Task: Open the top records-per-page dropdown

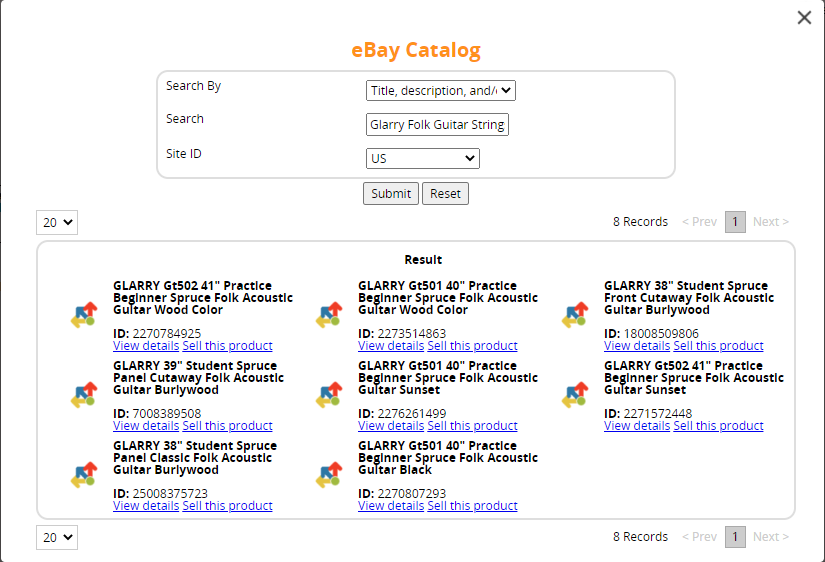Action: click(57, 223)
